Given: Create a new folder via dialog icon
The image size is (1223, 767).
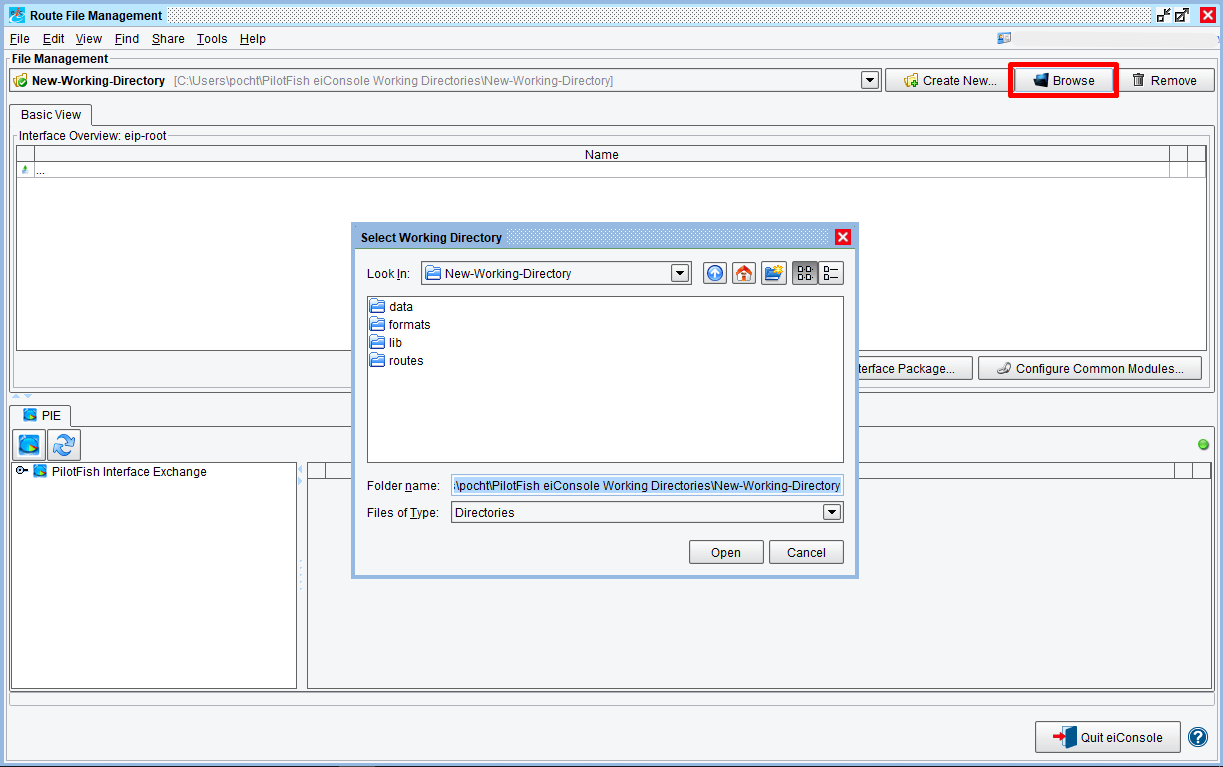Looking at the screenshot, I should [774, 273].
